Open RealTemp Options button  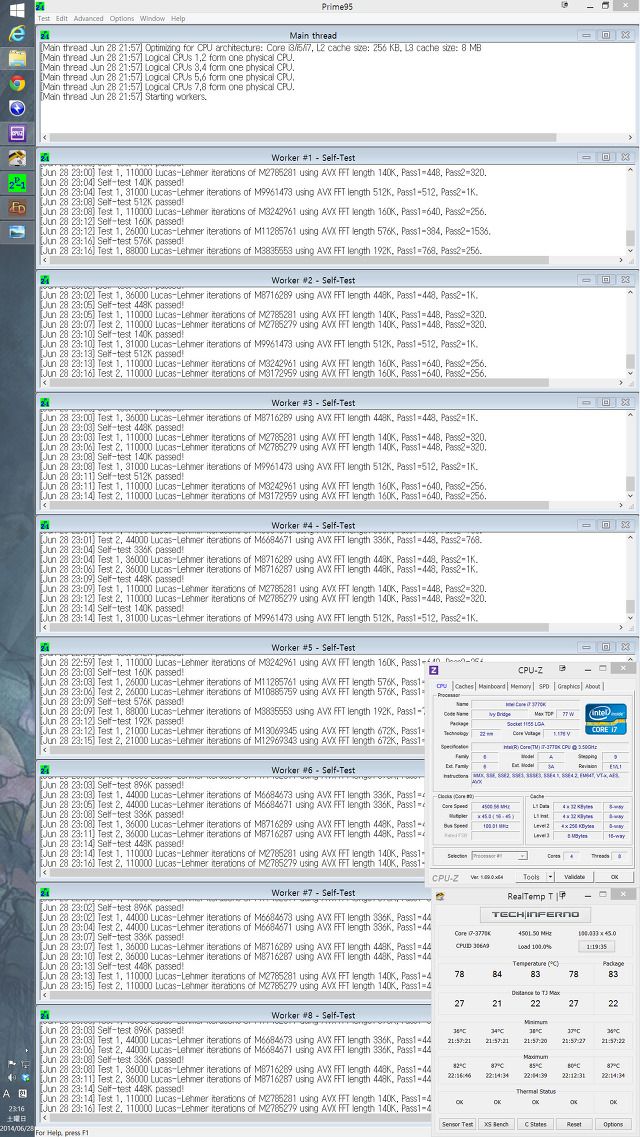[x=613, y=1124]
